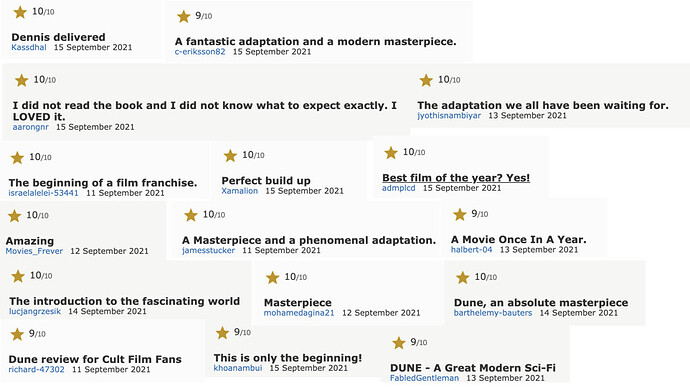Open barthelemy-bauters user profile

pyautogui.click(x=493, y=313)
